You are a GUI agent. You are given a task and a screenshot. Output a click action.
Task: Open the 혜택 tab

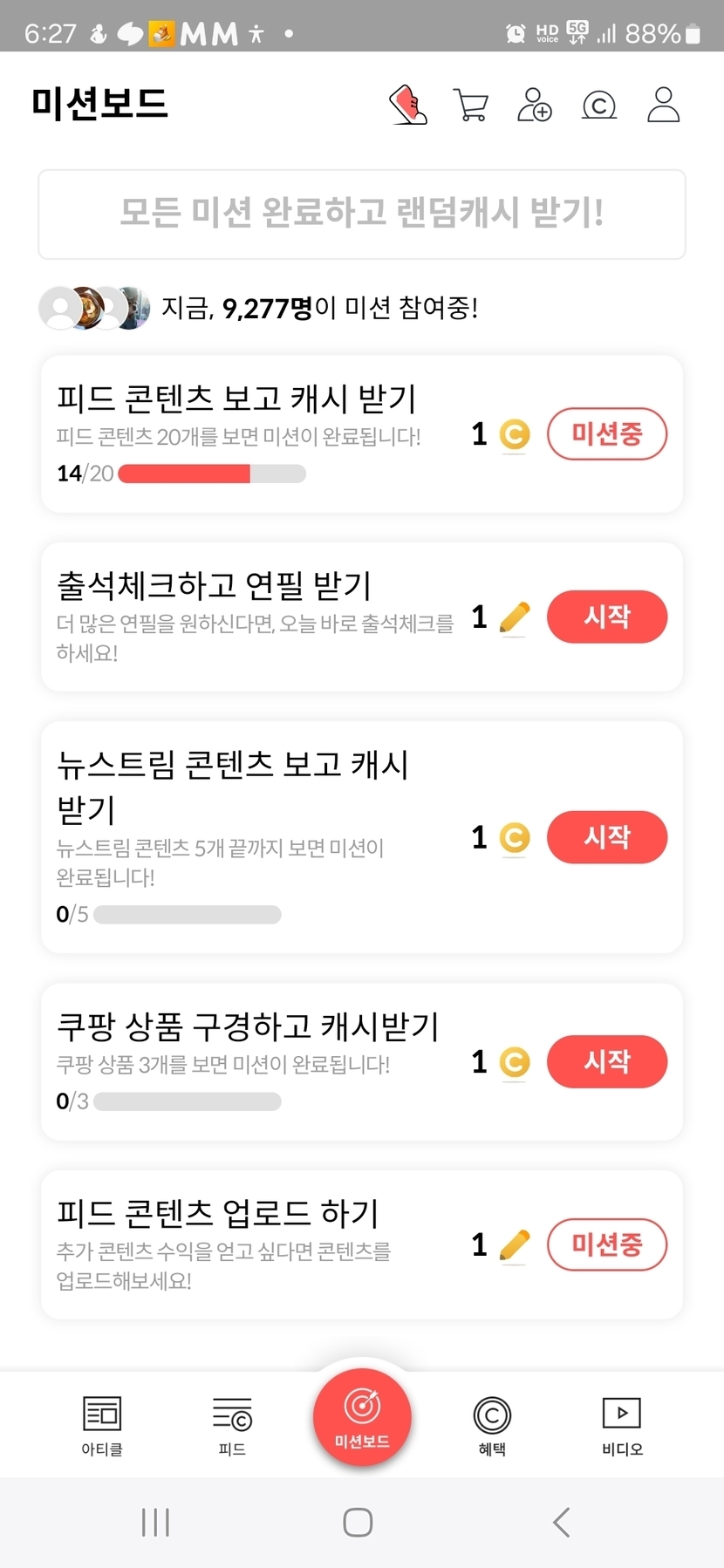coord(492,1424)
